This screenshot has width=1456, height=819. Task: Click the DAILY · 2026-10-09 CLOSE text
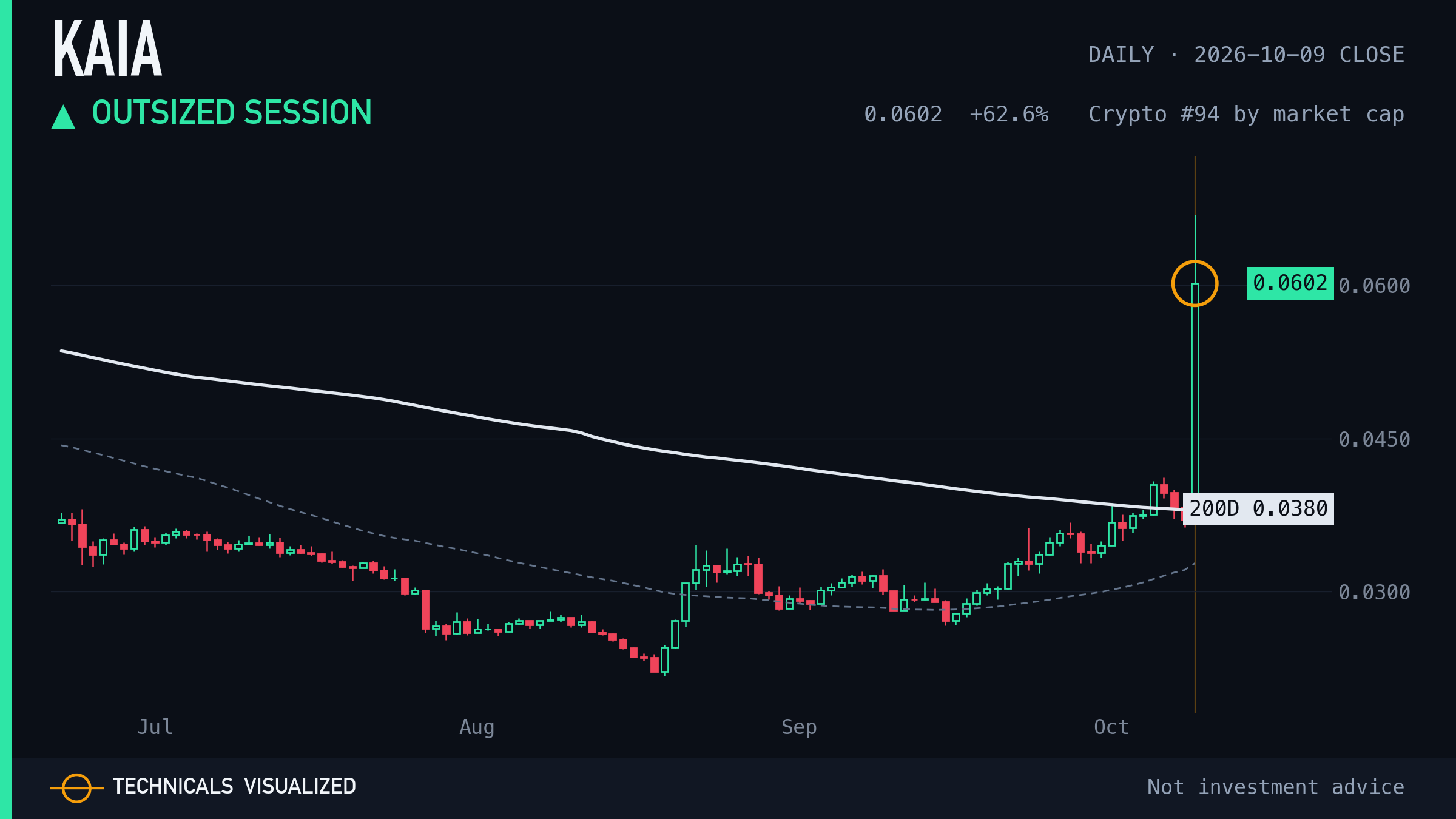(x=1246, y=55)
